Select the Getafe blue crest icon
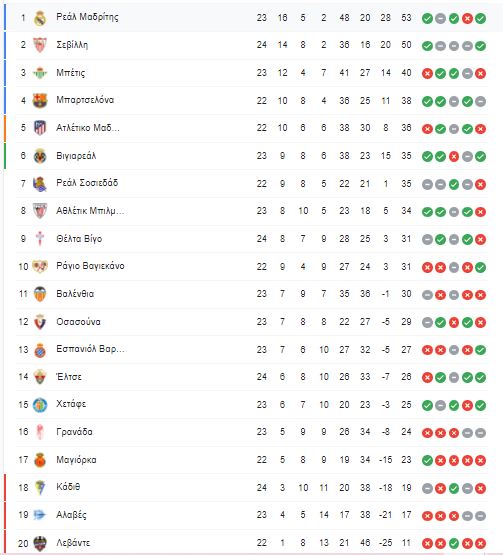This screenshot has height=555, width=503. pos(40,405)
